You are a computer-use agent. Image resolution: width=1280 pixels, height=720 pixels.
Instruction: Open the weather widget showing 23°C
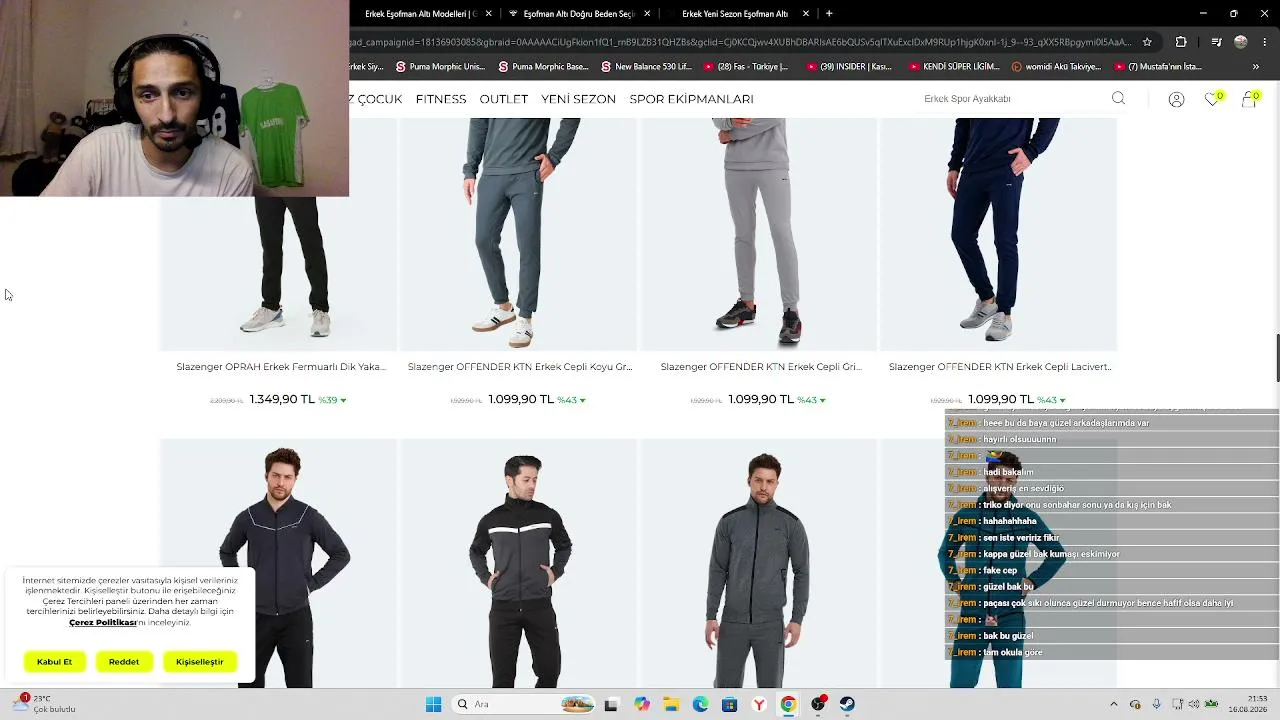45,704
